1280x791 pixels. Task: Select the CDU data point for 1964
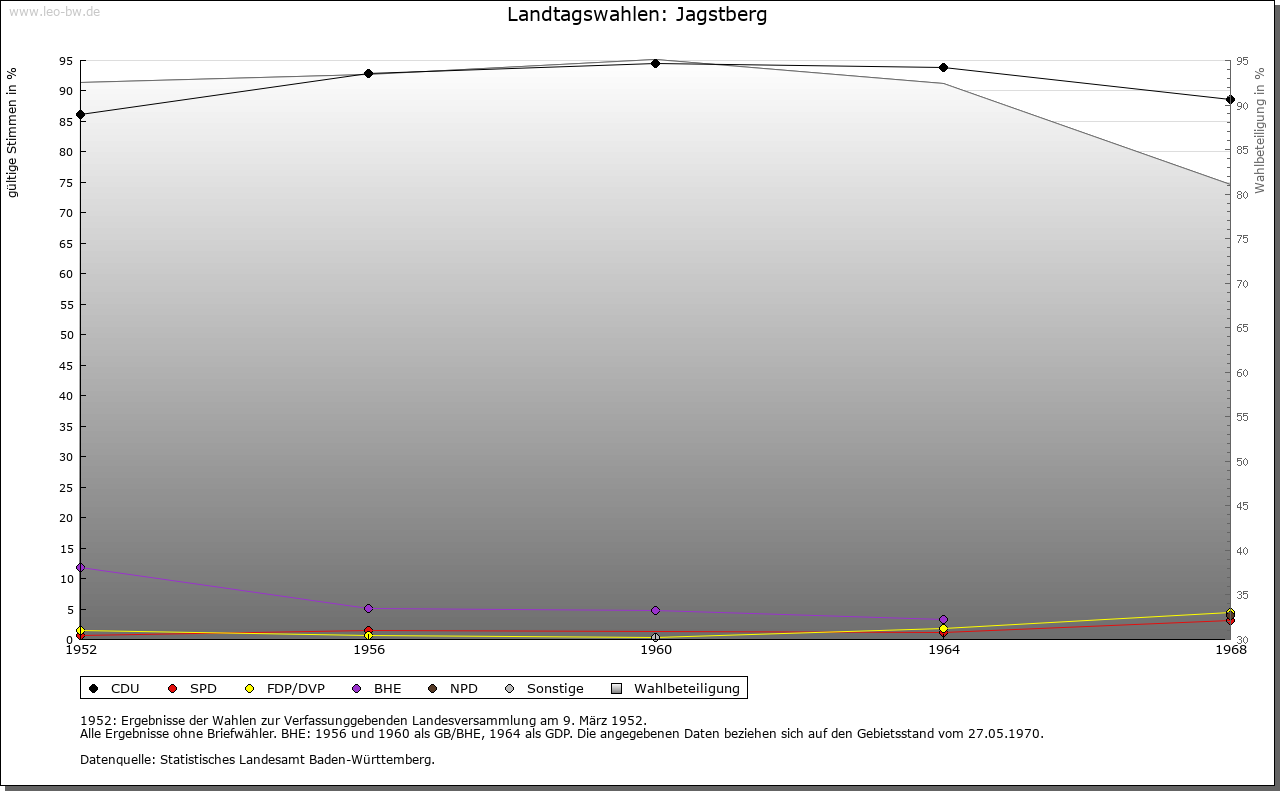point(943,68)
